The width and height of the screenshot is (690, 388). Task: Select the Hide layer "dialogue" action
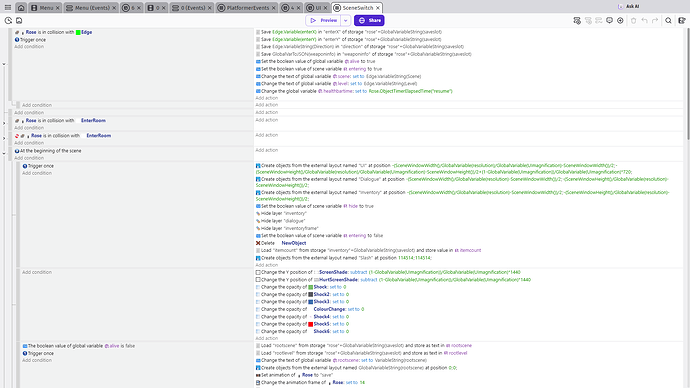(x=280, y=221)
